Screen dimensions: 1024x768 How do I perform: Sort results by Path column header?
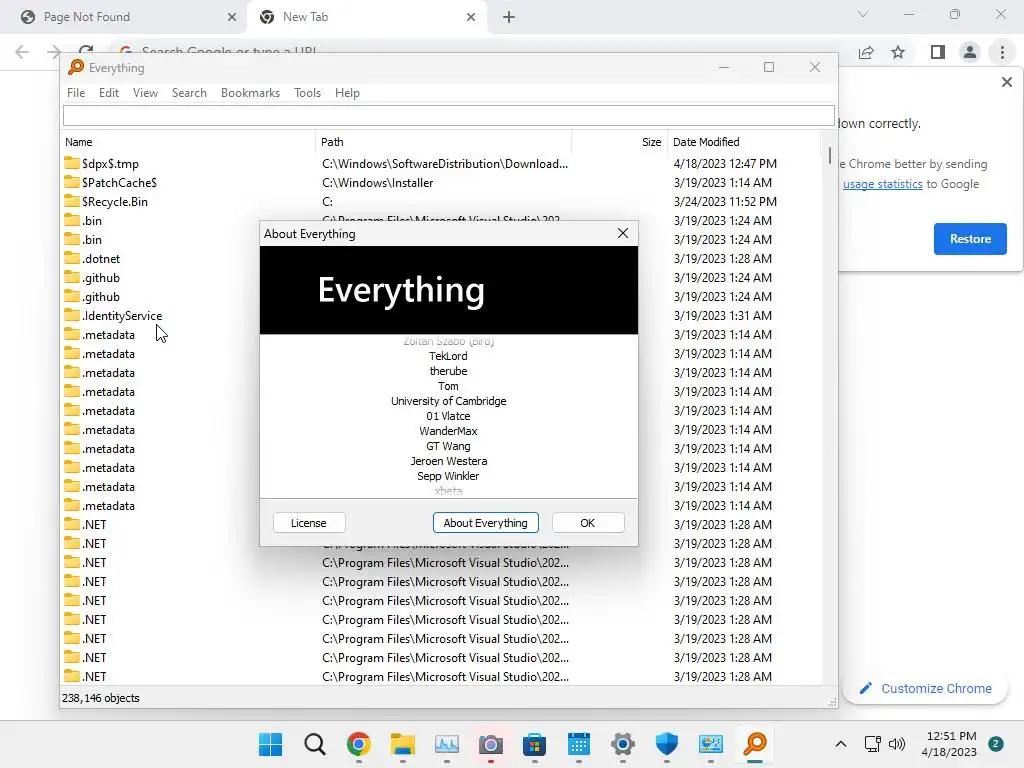point(443,142)
